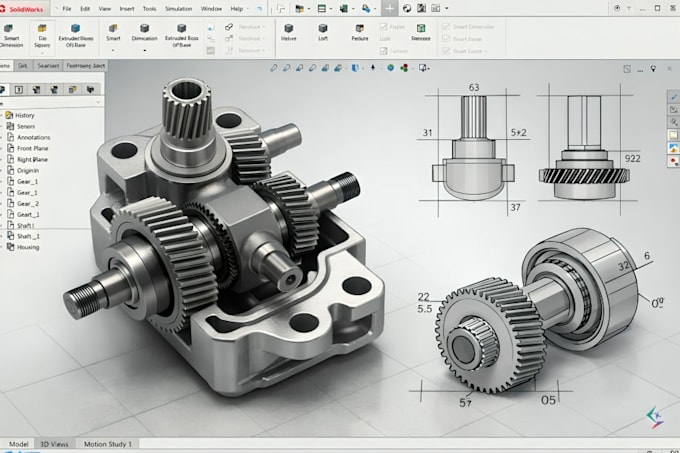Open the dropdown arrow beside Help menu

(x=248, y=9)
